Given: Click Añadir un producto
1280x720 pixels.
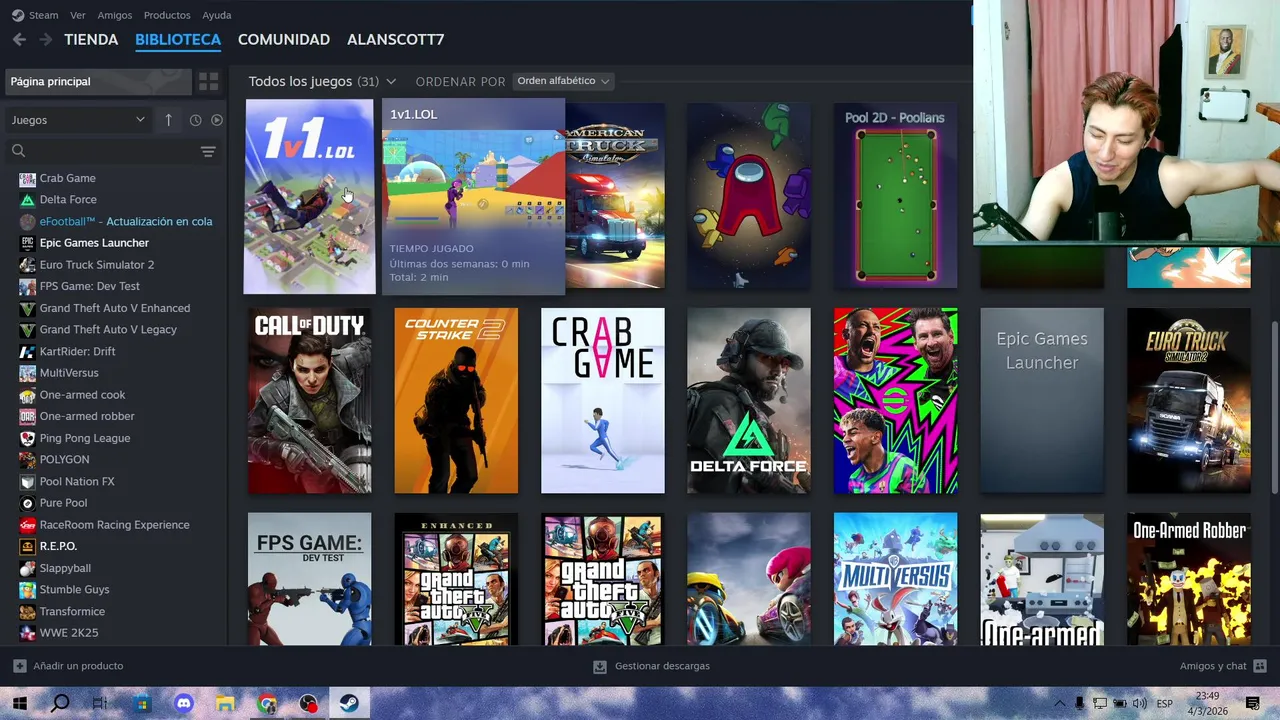Looking at the screenshot, I should (78, 666).
